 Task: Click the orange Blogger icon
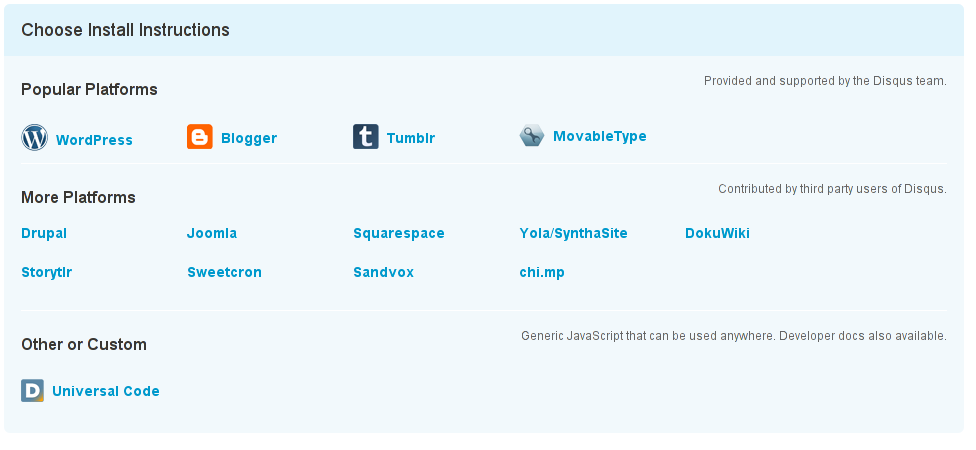tap(200, 137)
